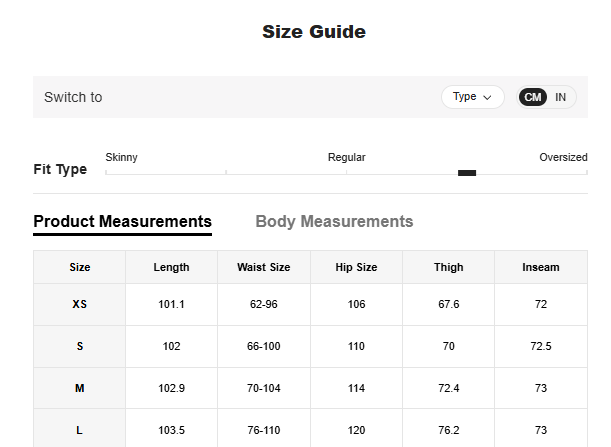Click the Inseam column header
This screenshot has height=447, width=611.
541,267
